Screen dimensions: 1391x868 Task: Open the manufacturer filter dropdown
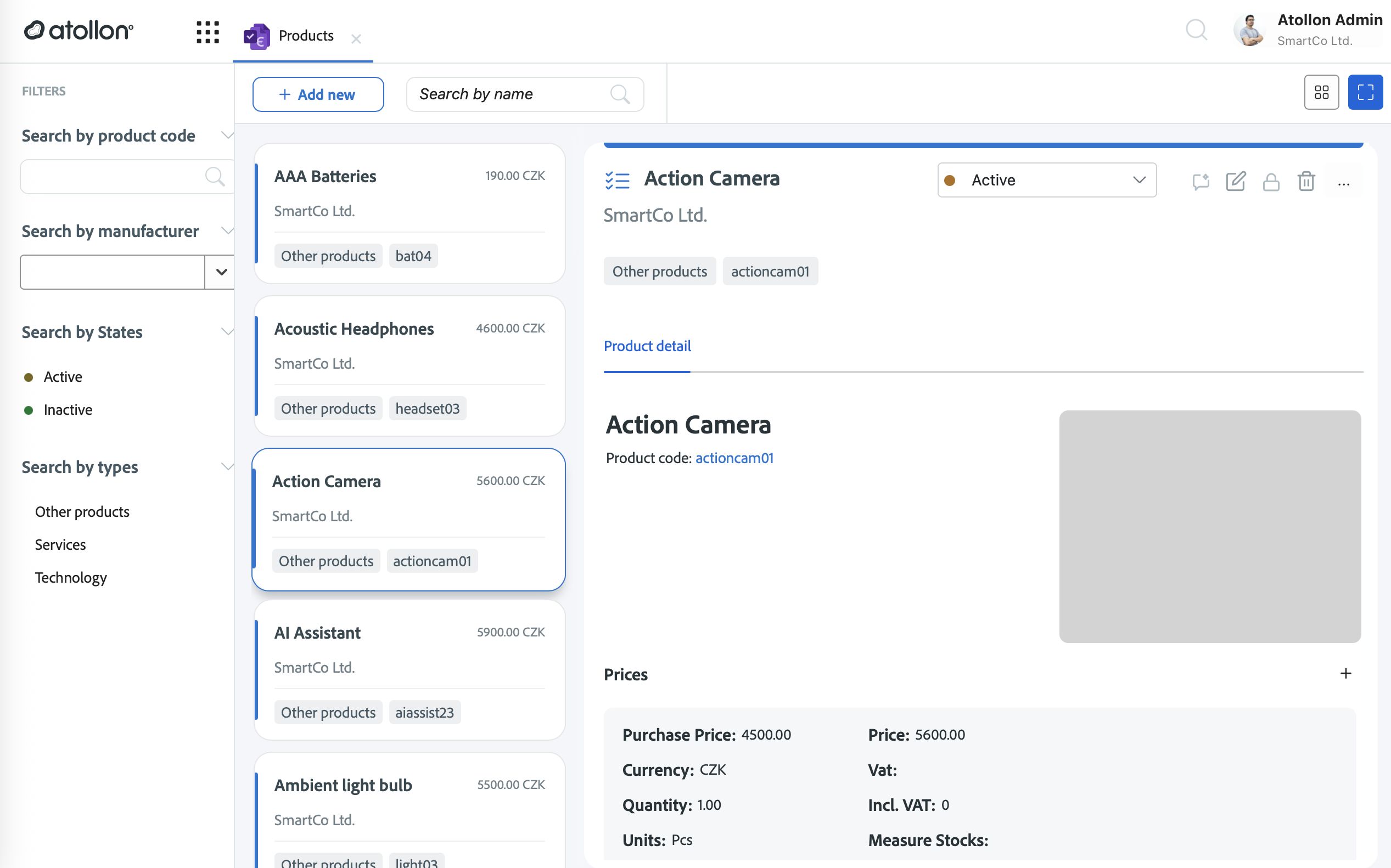[221, 272]
